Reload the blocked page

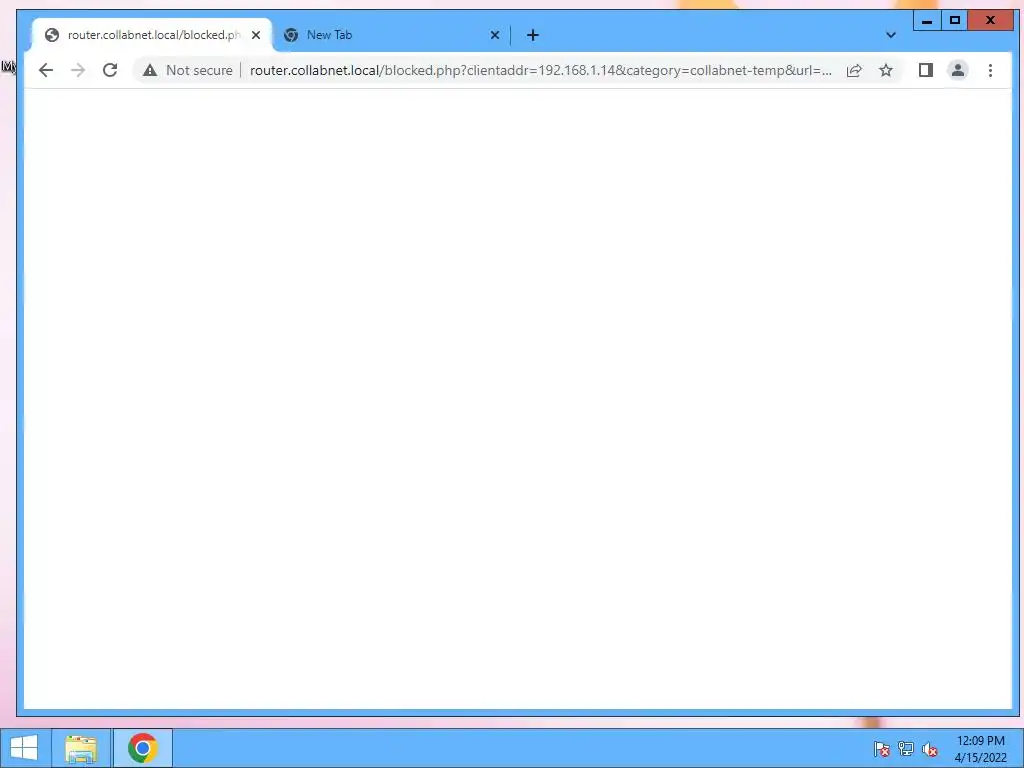110,70
